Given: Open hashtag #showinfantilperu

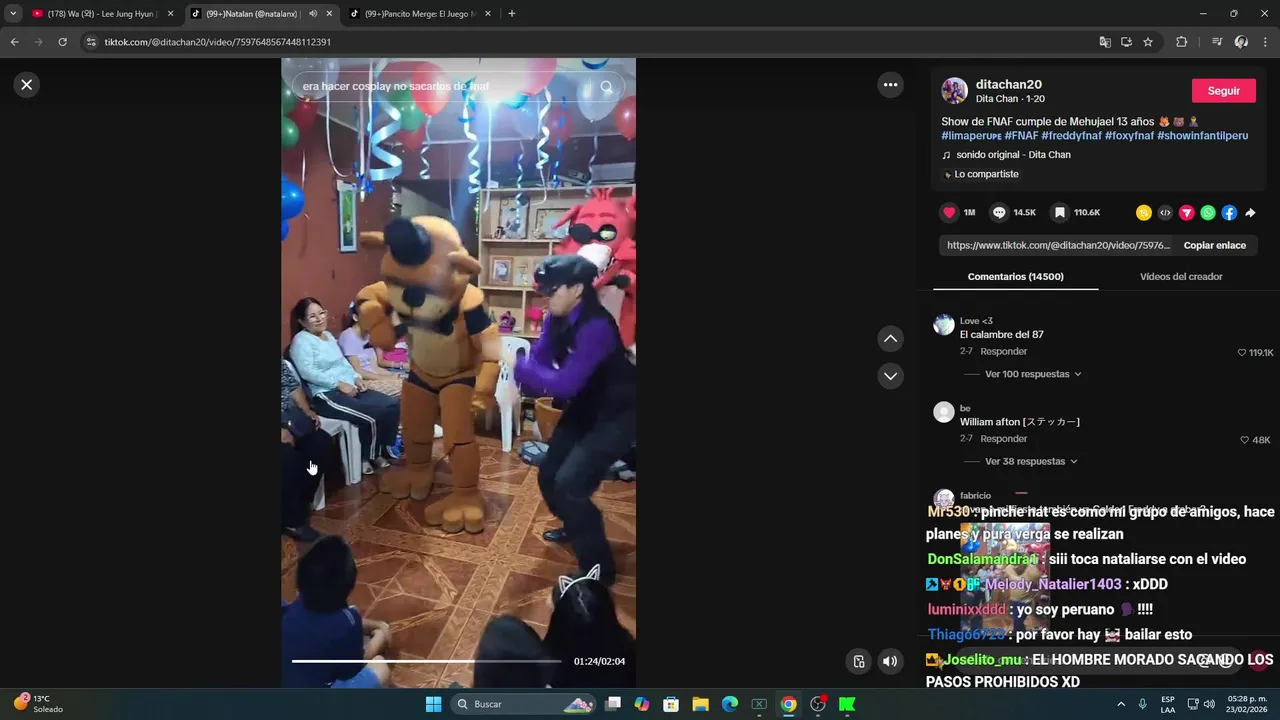Looking at the screenshot, I should (x=1202, y=135).
